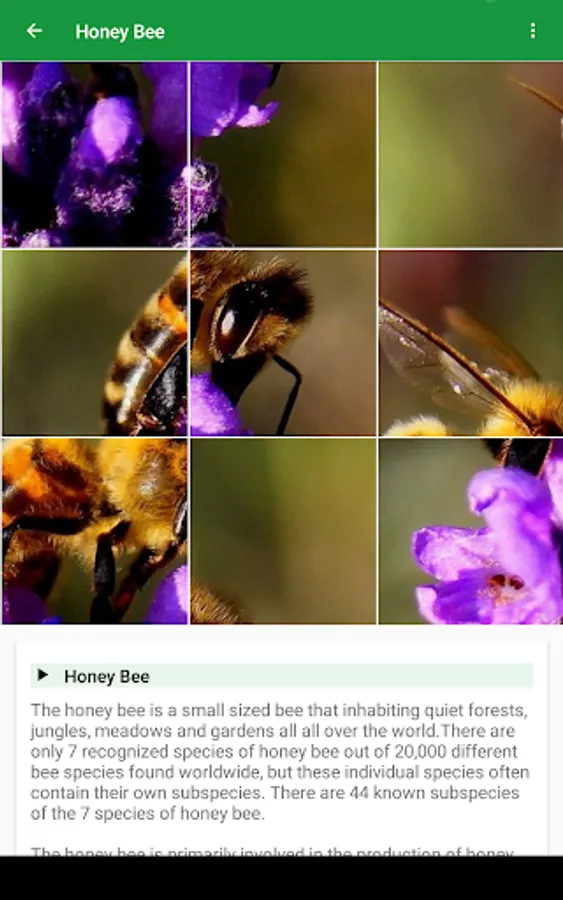Select the orange bee legs tile

tap(95, 531)
